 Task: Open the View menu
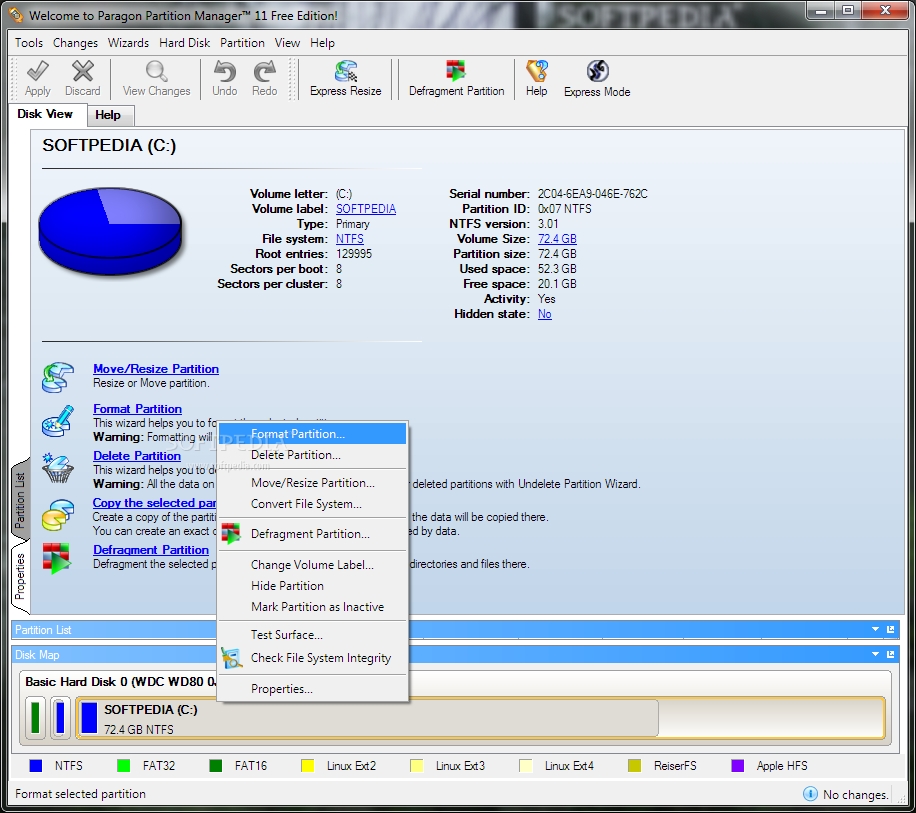pos(287,43)
